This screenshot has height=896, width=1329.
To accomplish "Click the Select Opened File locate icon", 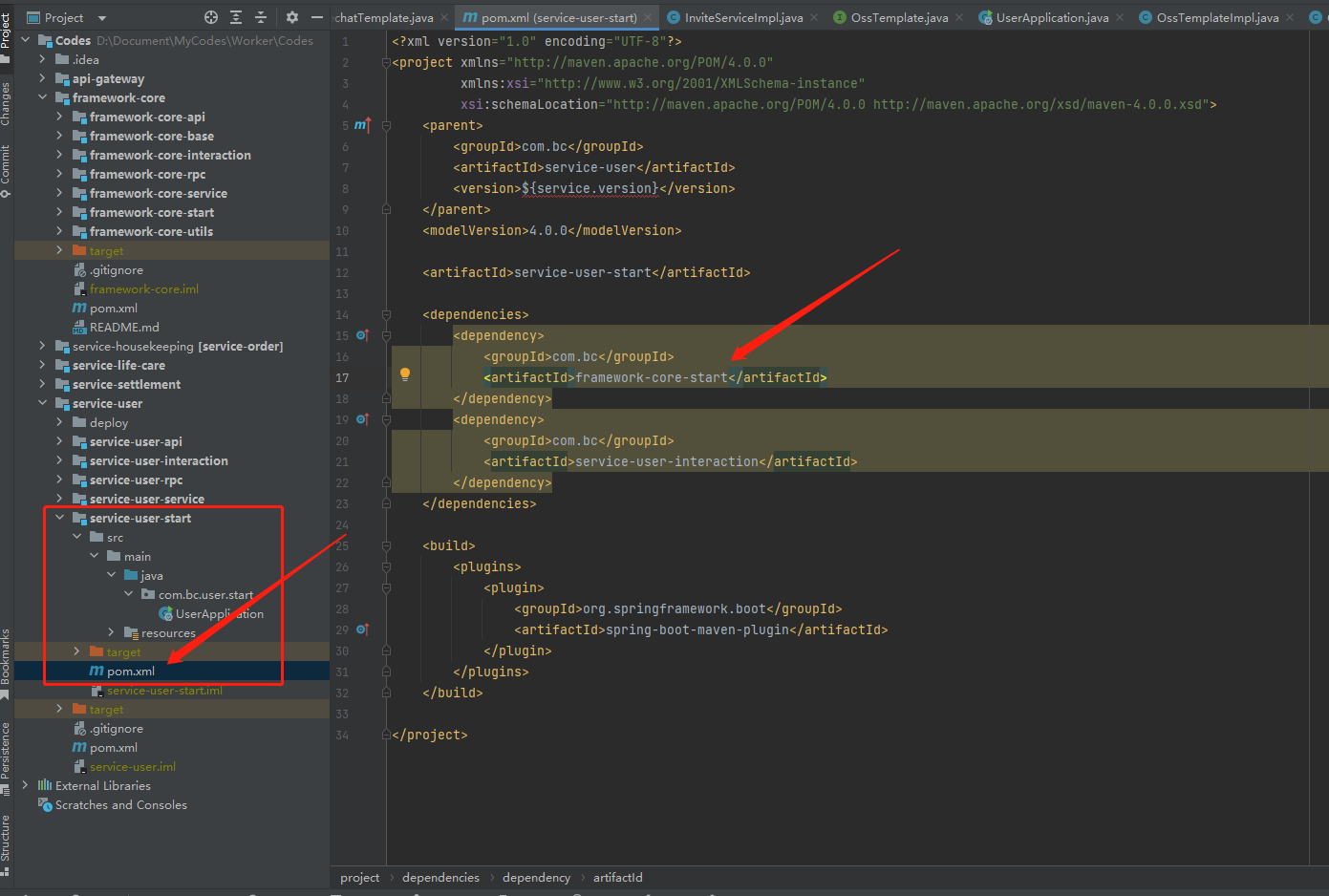I will click(x=211, y=17).
